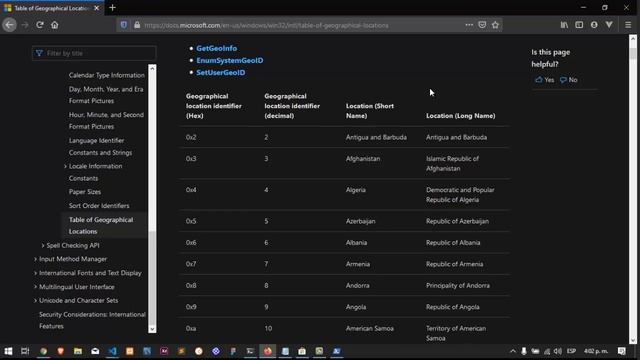Viewport: 640px width, 360px height.
Task: Open the notification center icon
Action: (x=621, y=351)
